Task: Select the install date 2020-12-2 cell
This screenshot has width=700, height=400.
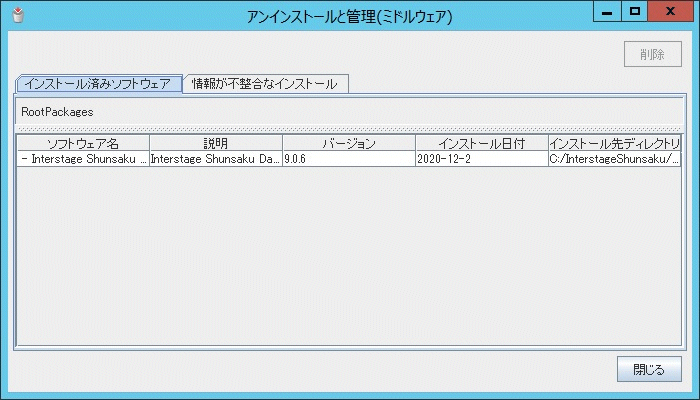Action: click(x=482, y=159)
